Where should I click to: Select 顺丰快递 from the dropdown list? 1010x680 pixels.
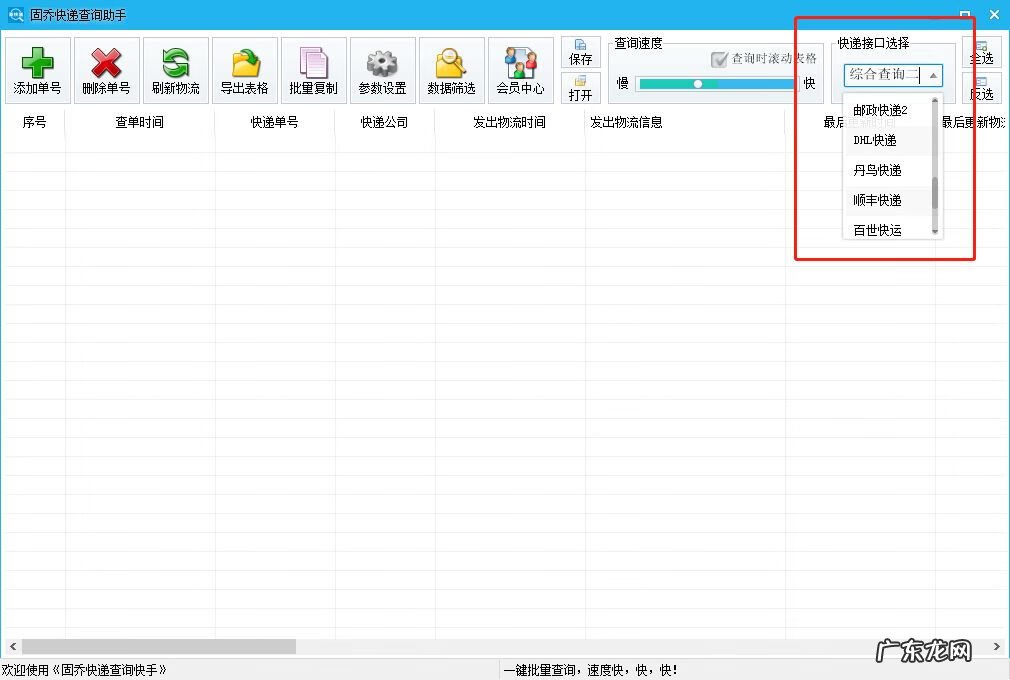click(x=880, y=200)
